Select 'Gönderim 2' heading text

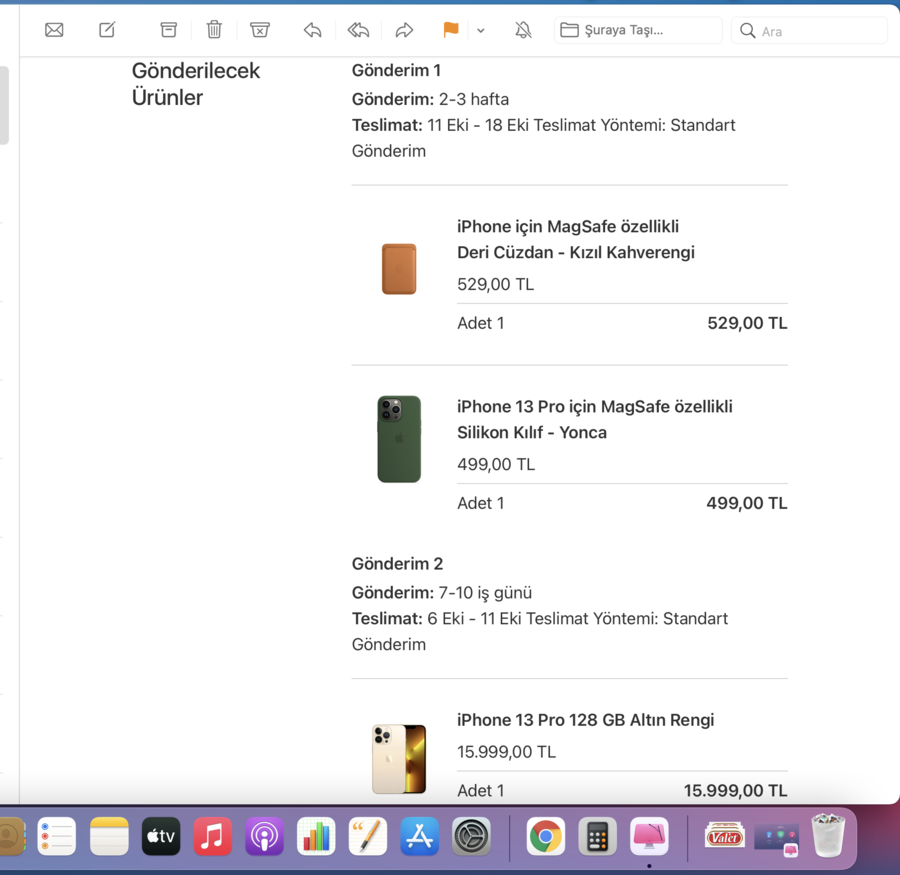pos(397,564)
